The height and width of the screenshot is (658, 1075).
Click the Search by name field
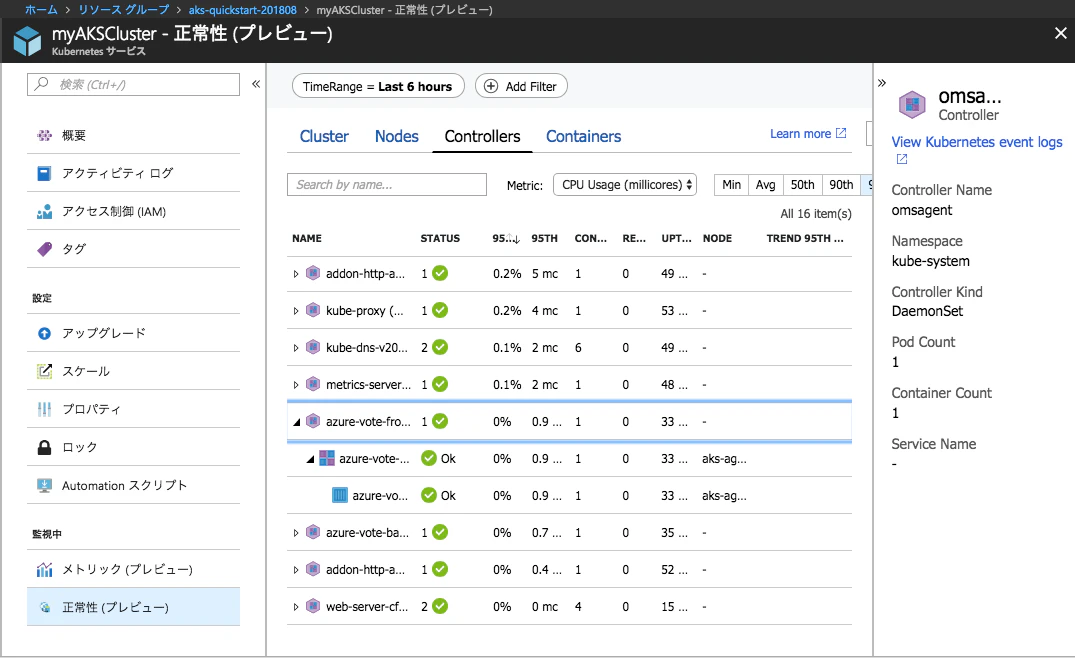[387, 184]
